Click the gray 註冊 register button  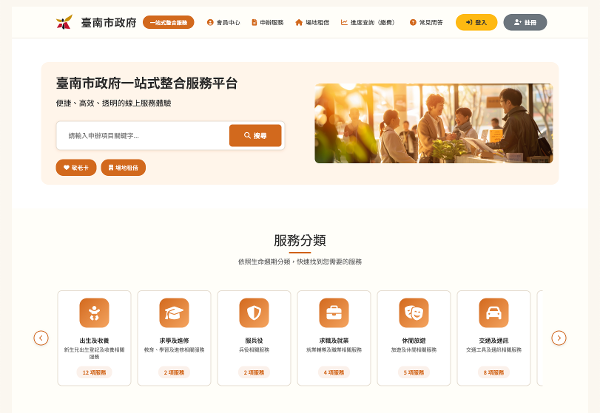click(x=525, y=22)
